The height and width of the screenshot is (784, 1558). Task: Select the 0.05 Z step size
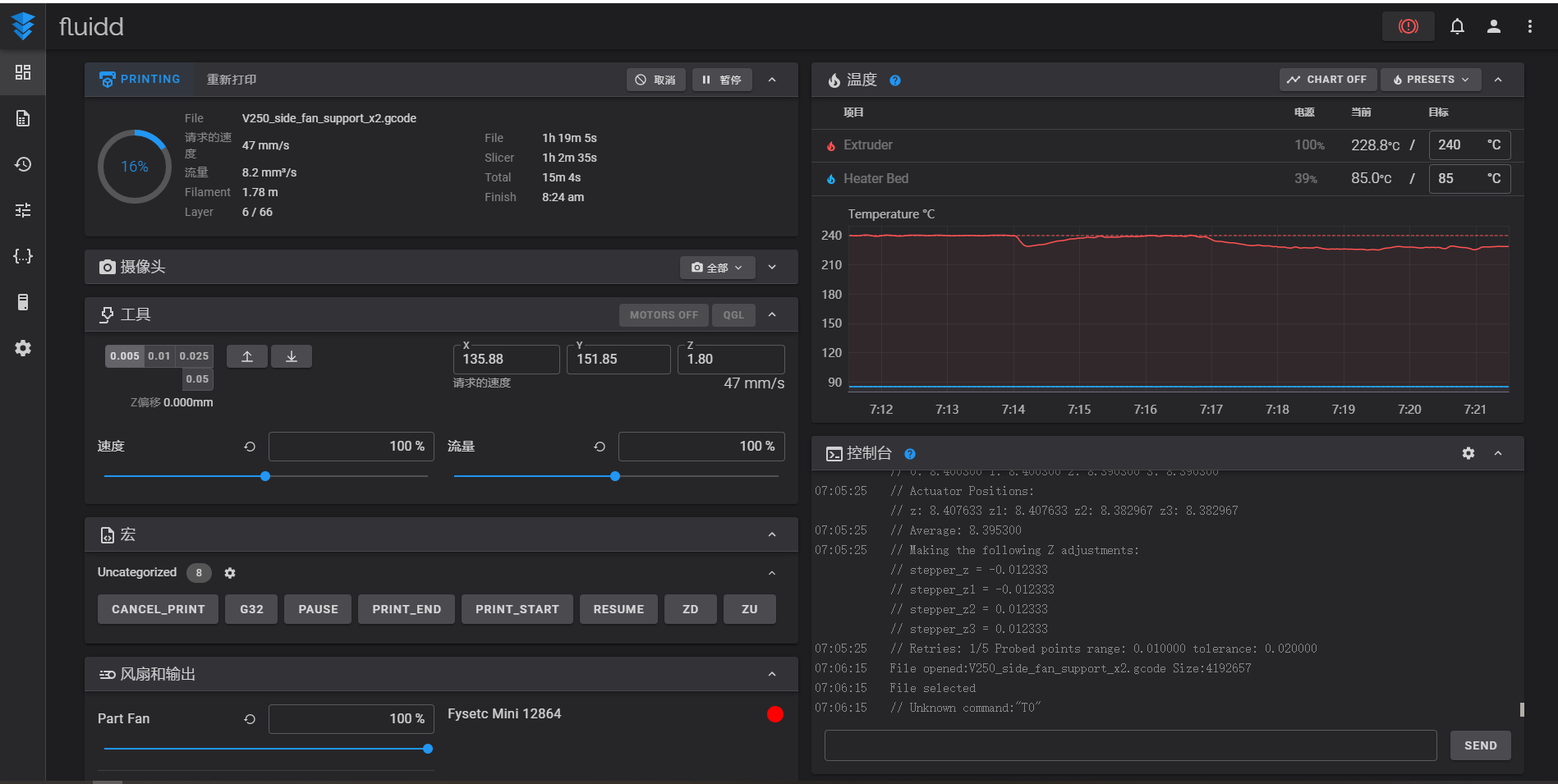[197, 379]
